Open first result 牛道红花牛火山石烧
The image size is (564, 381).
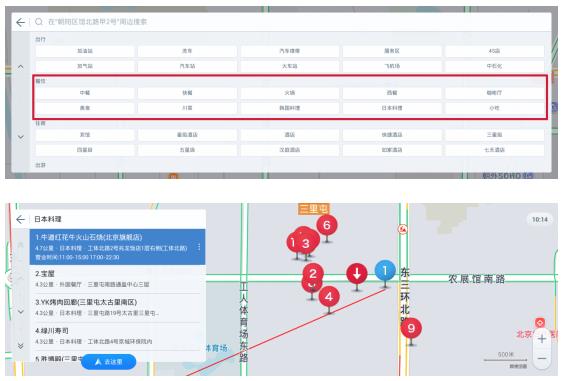point(117,247)
